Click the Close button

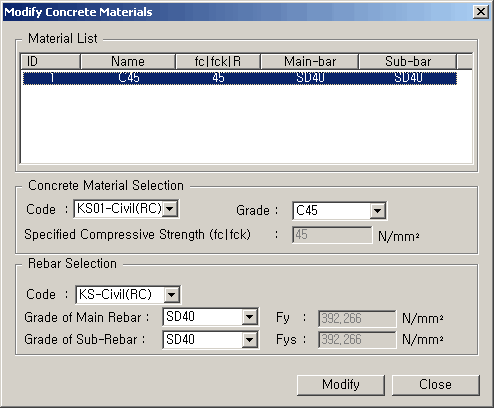pyautogui.click(x=435, y=385)
